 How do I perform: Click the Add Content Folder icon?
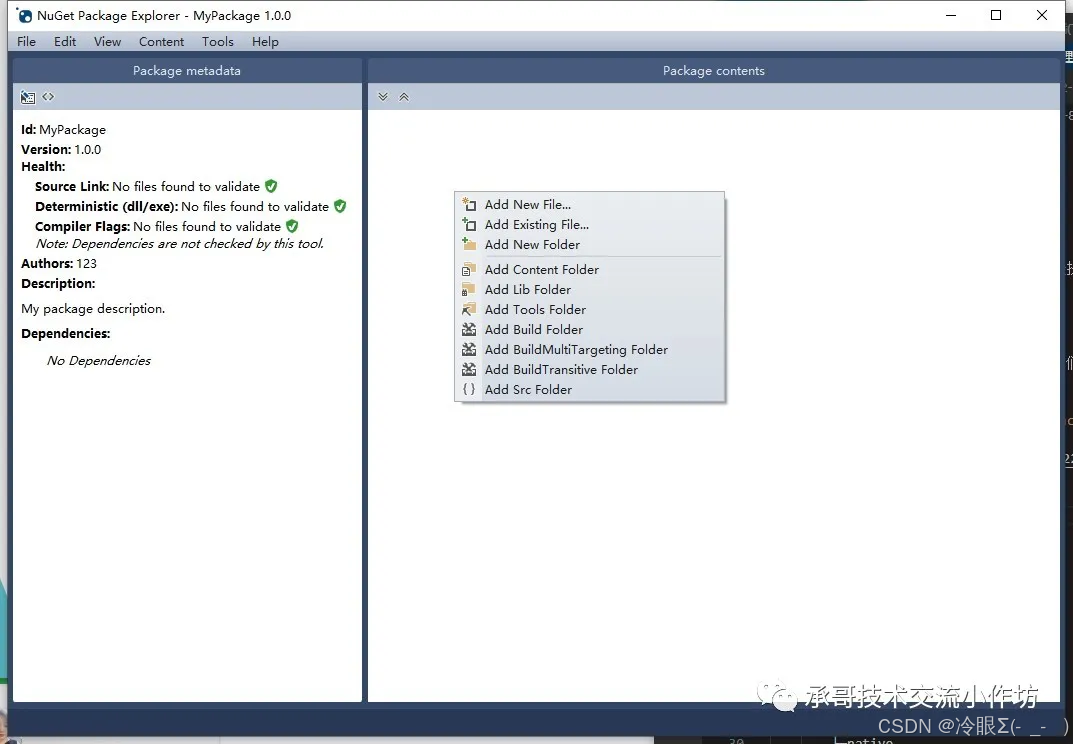(x=469, y=269)
